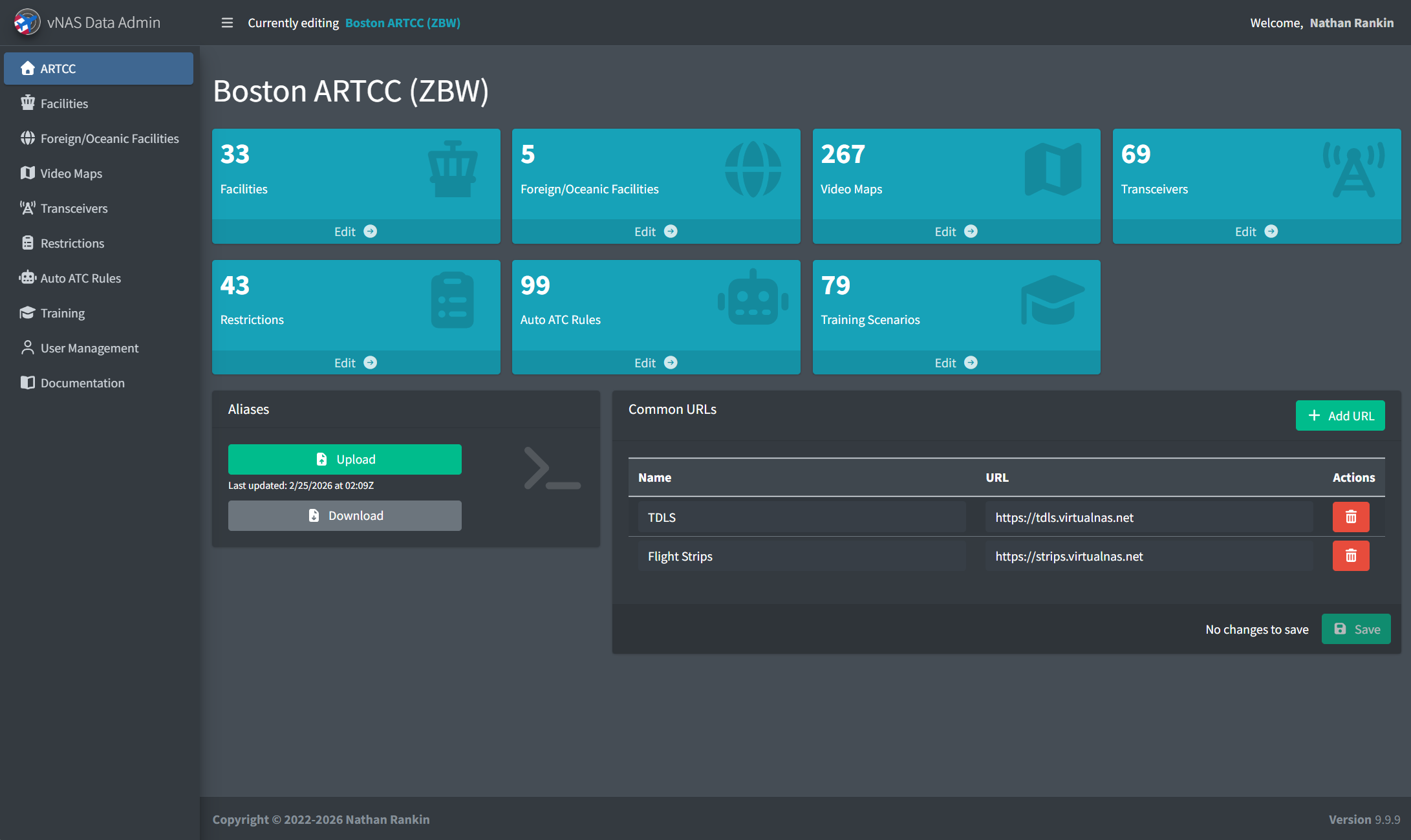Upload an aliases file
The height and width of the screenshot is (840, 1411).
click(345, 459)
